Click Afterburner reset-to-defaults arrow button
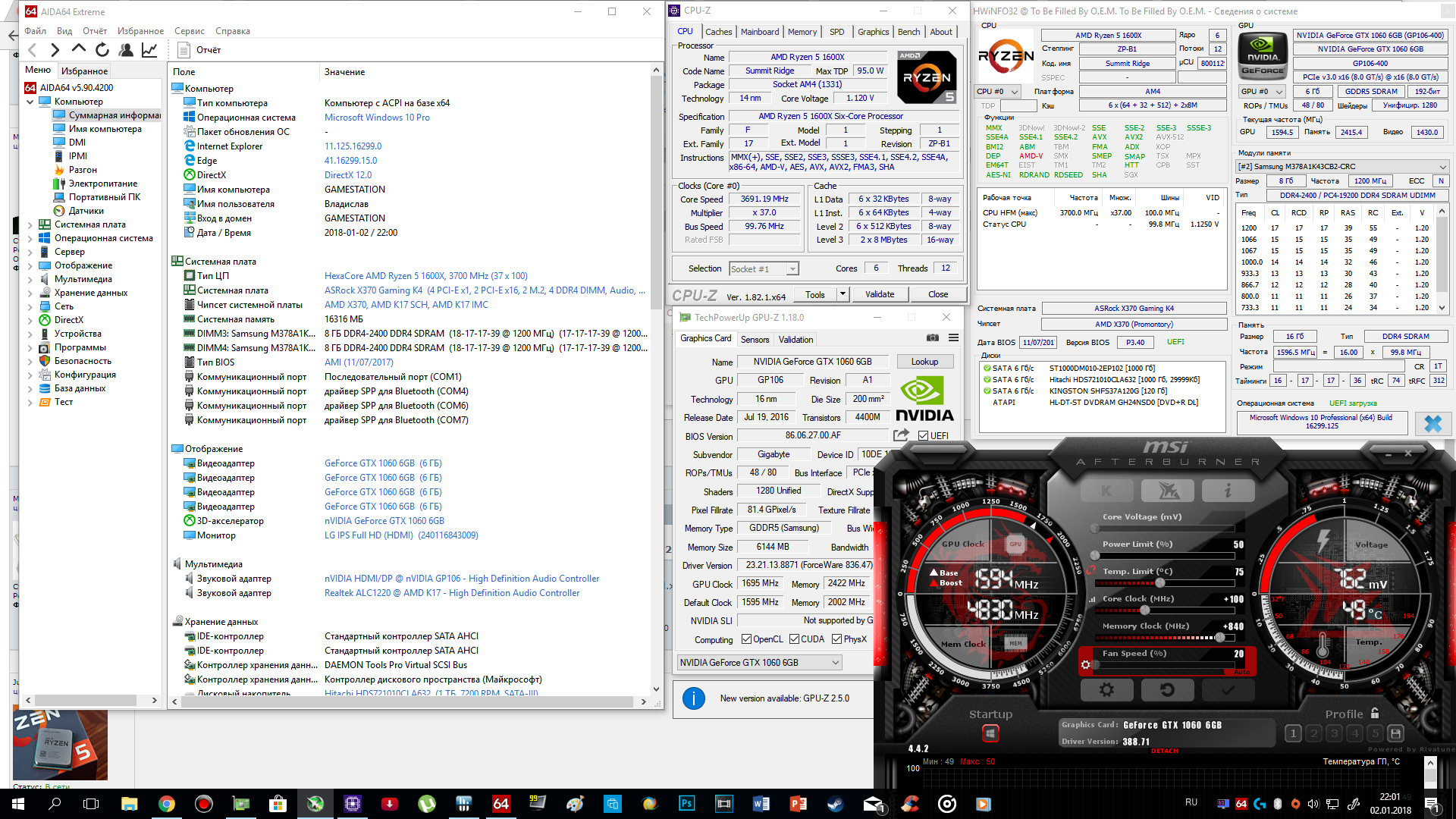Screen dimensions: 1456x819 click(1167, 689)
